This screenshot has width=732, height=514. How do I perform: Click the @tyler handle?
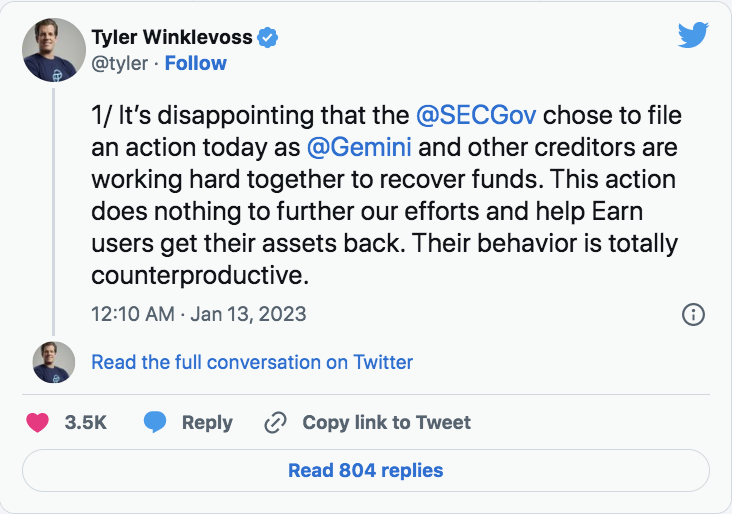120,63
